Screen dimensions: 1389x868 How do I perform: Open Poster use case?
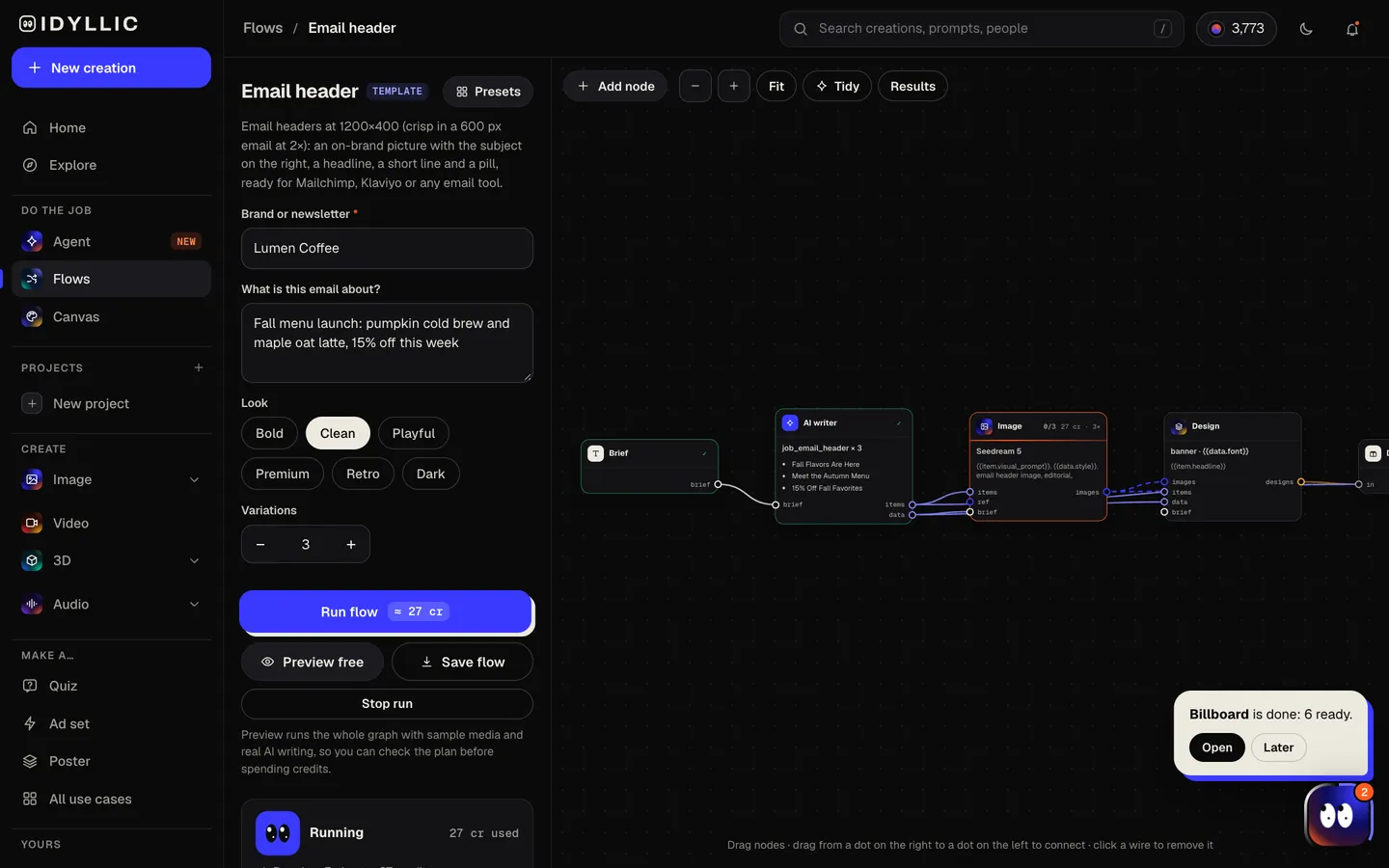tap(111, 761)
